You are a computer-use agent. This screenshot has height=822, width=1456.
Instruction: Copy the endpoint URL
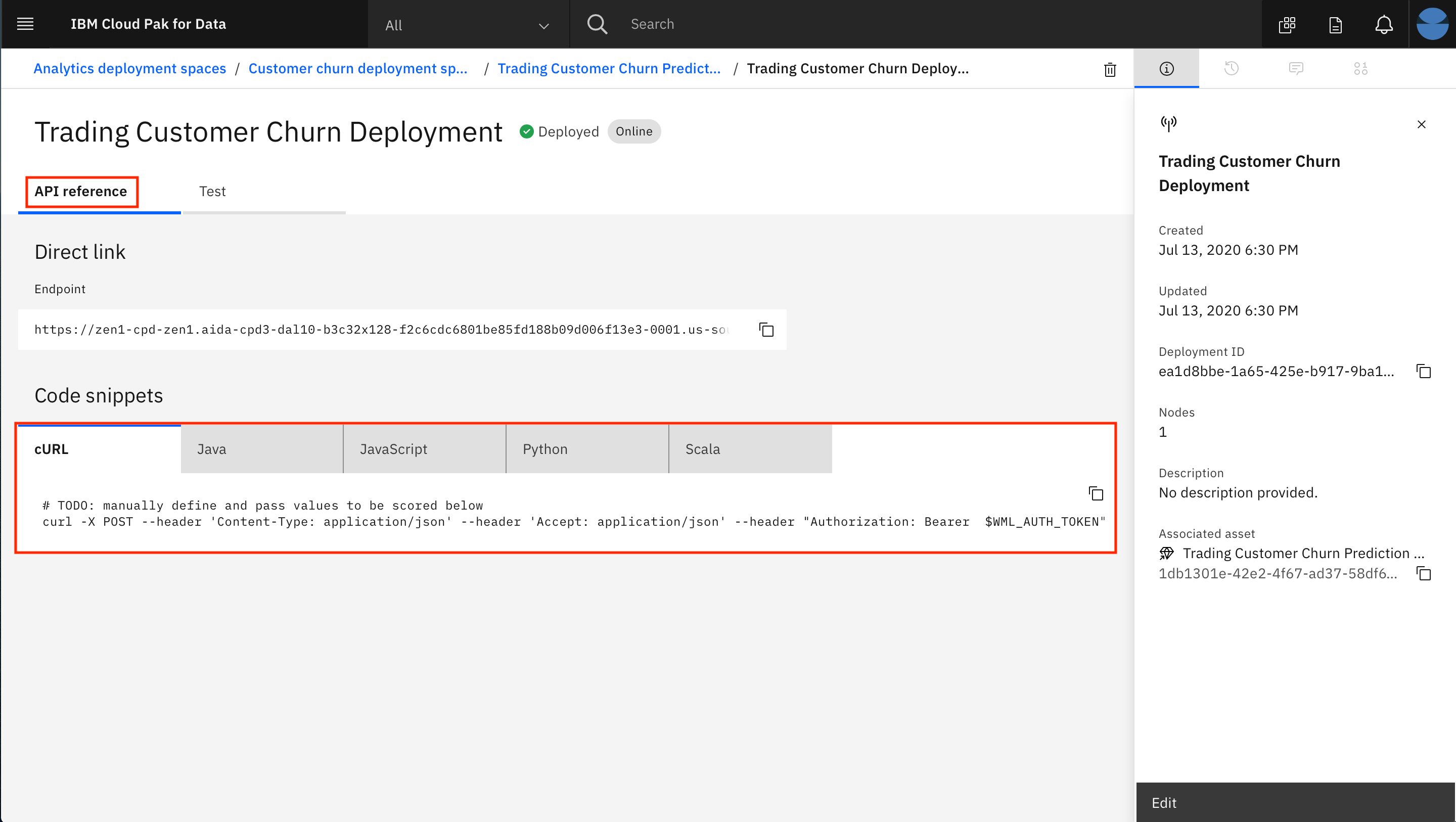766,330
